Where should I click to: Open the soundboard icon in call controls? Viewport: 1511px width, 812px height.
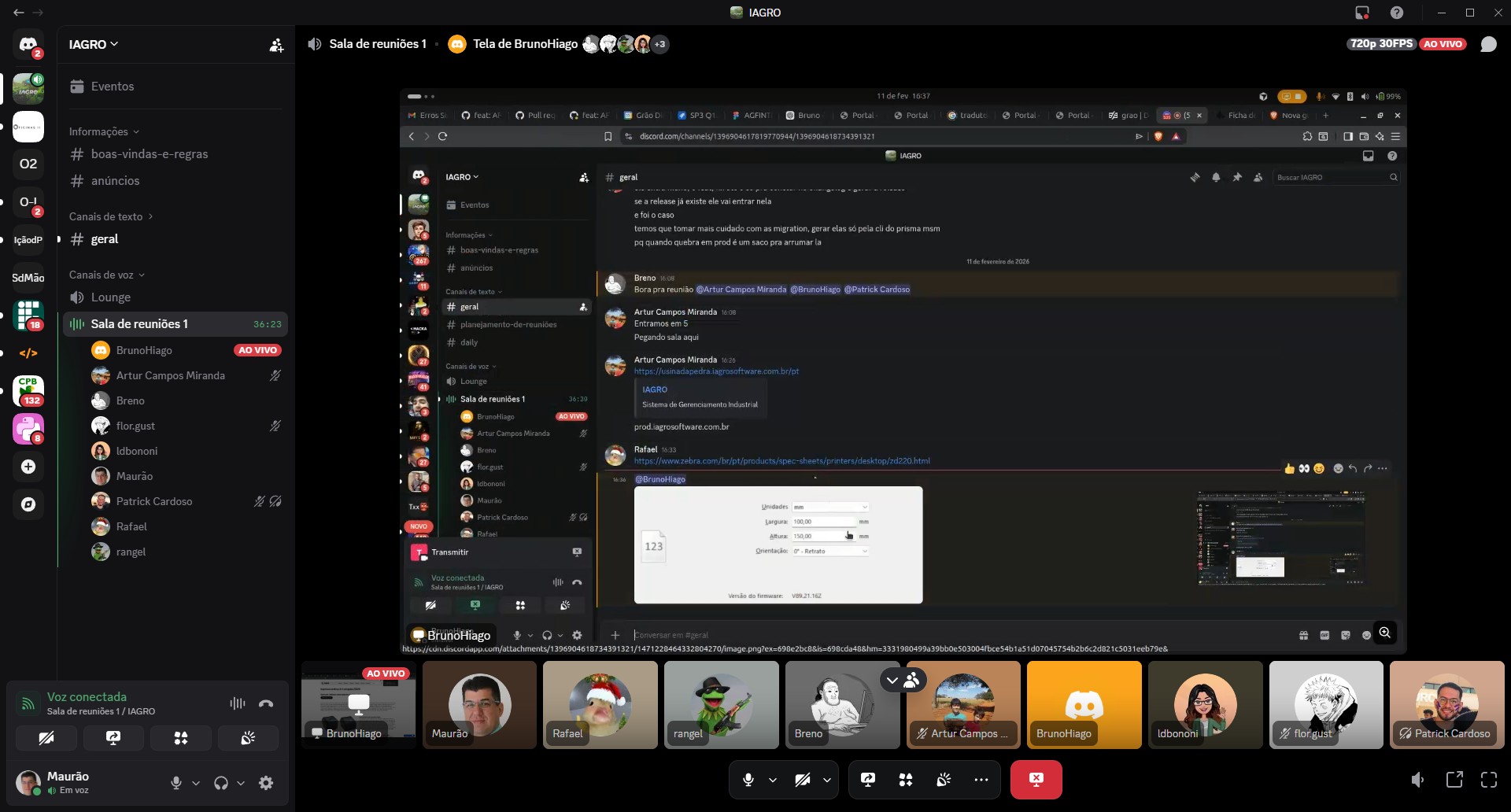(943, 779)
